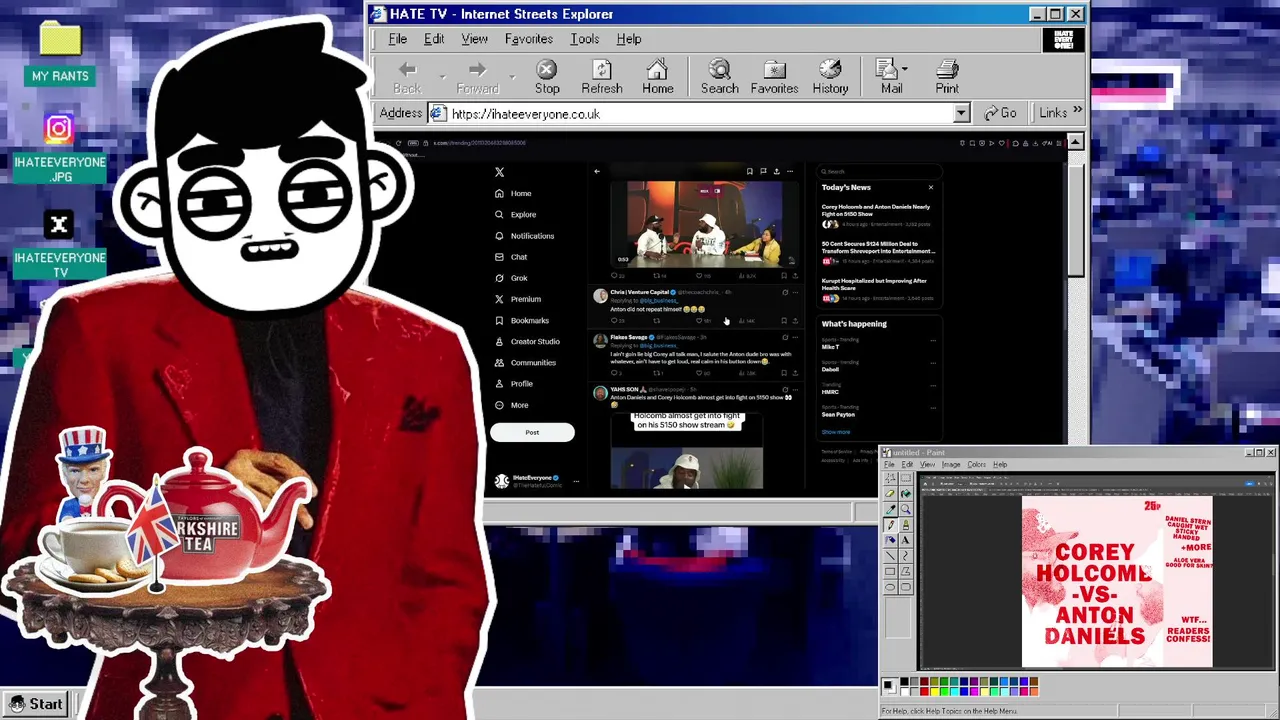Open Notifications in the X sidebar
This screenshot has height=720, width=1280.
pos(524,236)
